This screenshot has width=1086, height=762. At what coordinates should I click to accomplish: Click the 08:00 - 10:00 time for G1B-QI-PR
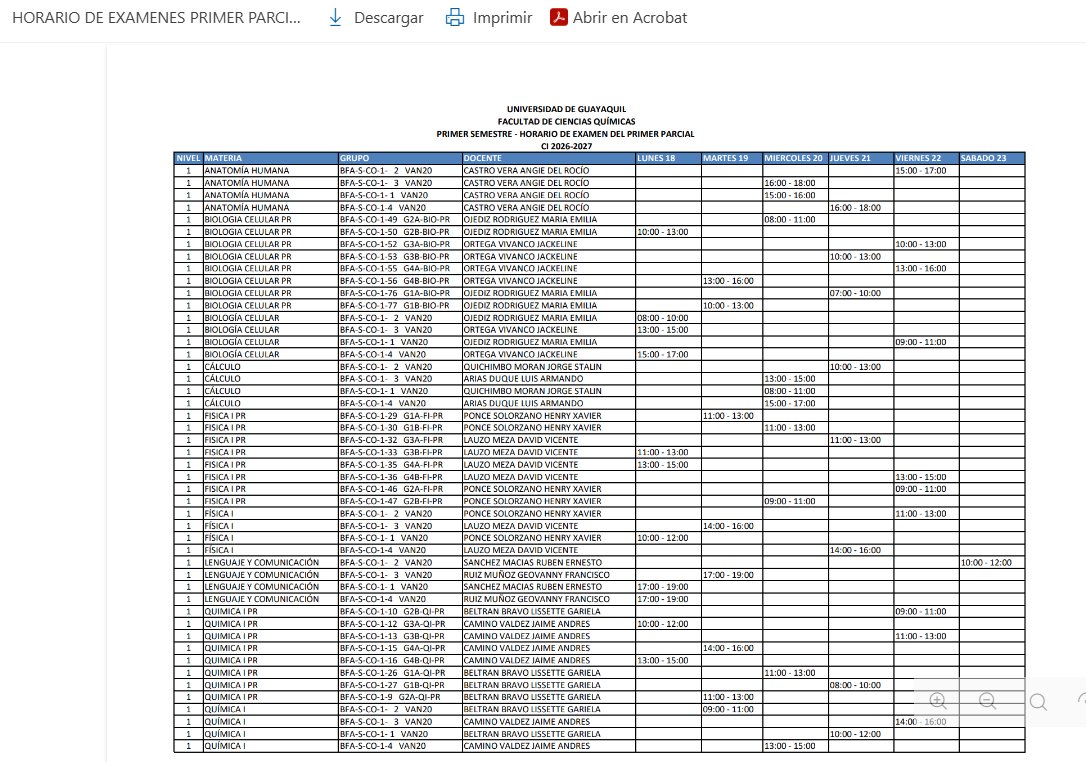855,685
